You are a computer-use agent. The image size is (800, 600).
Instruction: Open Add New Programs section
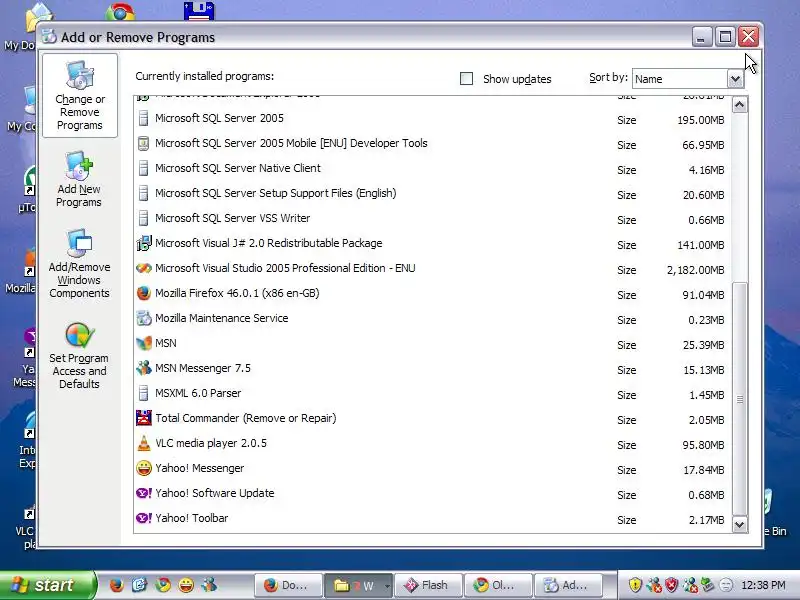[79, 179]
